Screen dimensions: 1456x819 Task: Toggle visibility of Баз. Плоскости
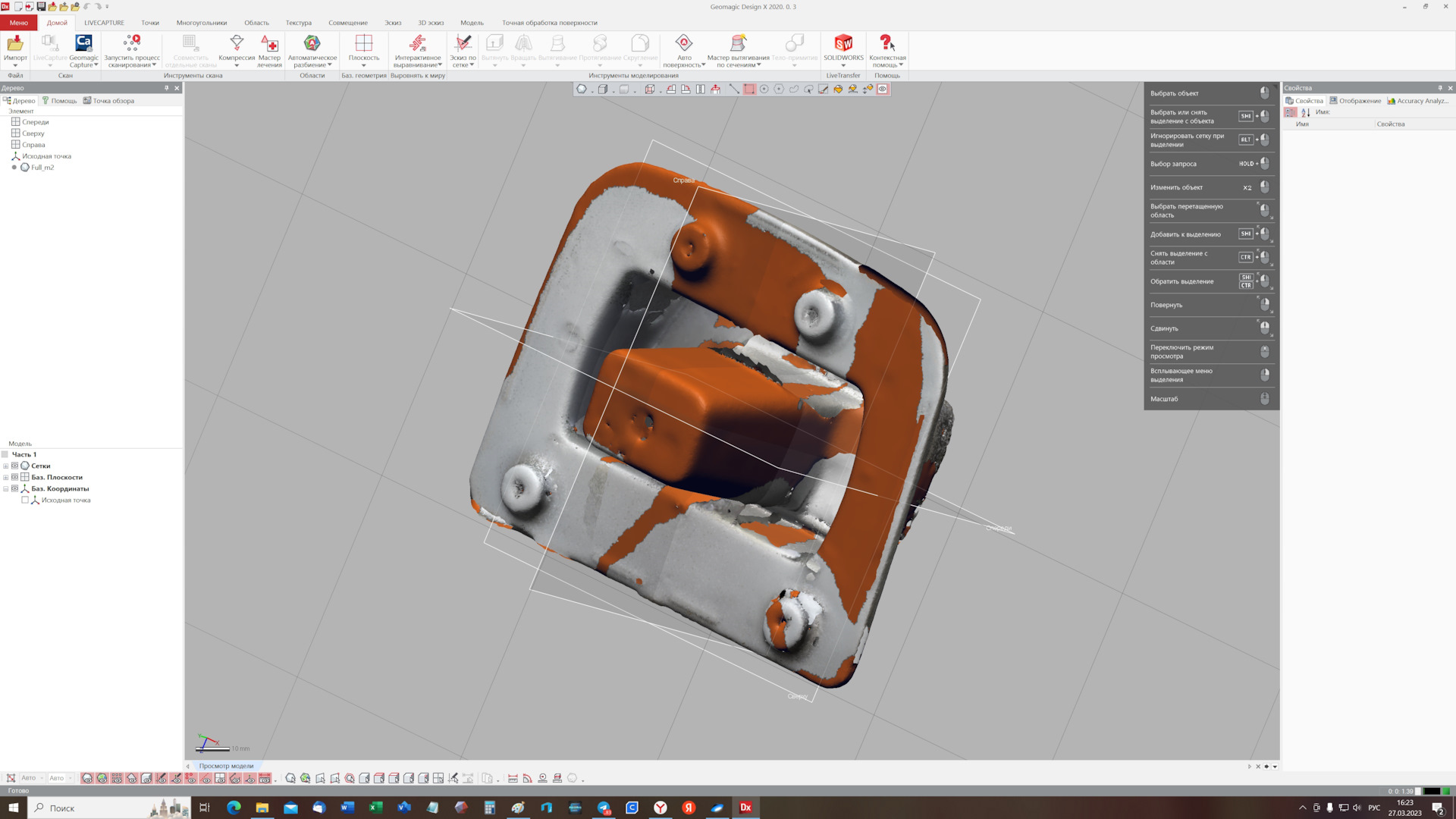(14, 477)
